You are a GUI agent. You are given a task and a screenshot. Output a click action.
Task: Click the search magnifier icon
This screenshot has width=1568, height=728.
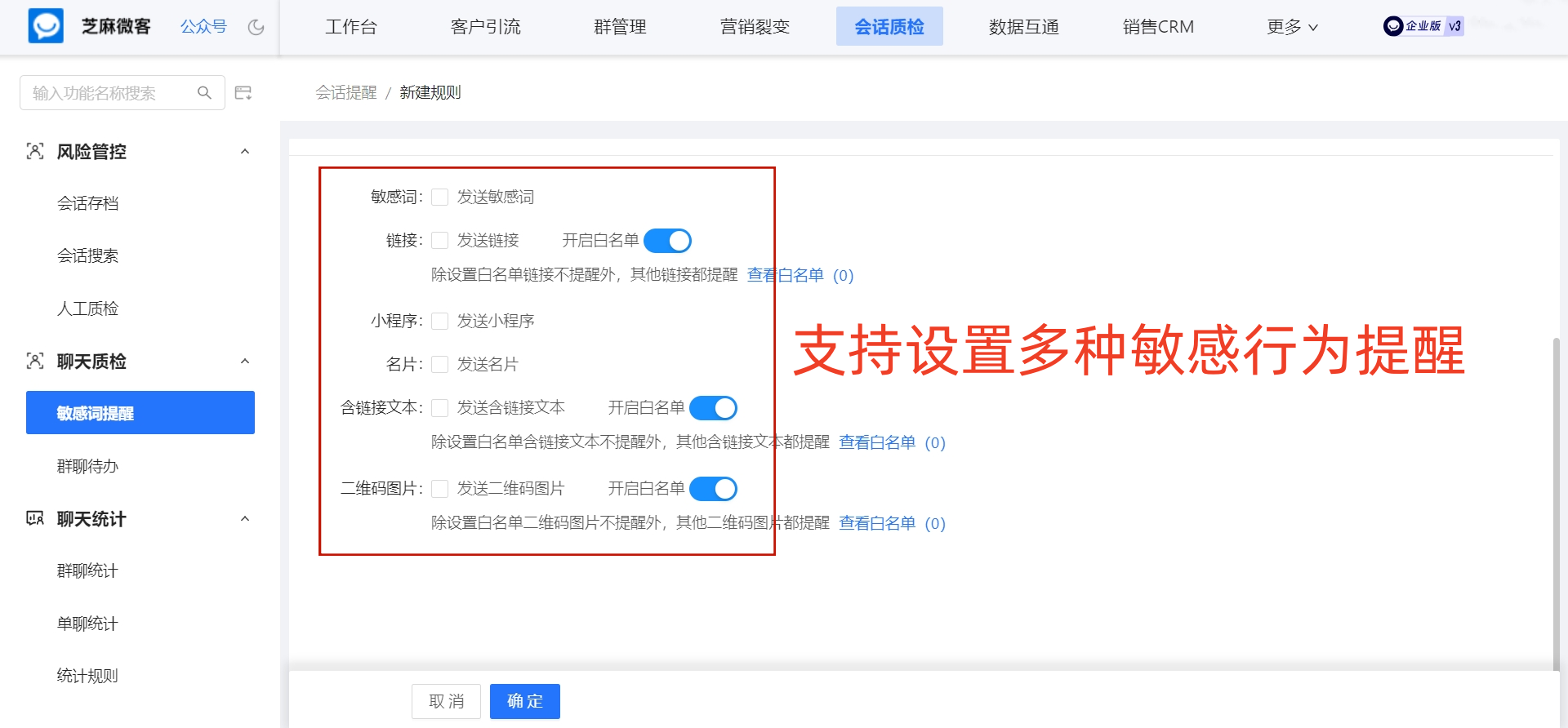204,93
